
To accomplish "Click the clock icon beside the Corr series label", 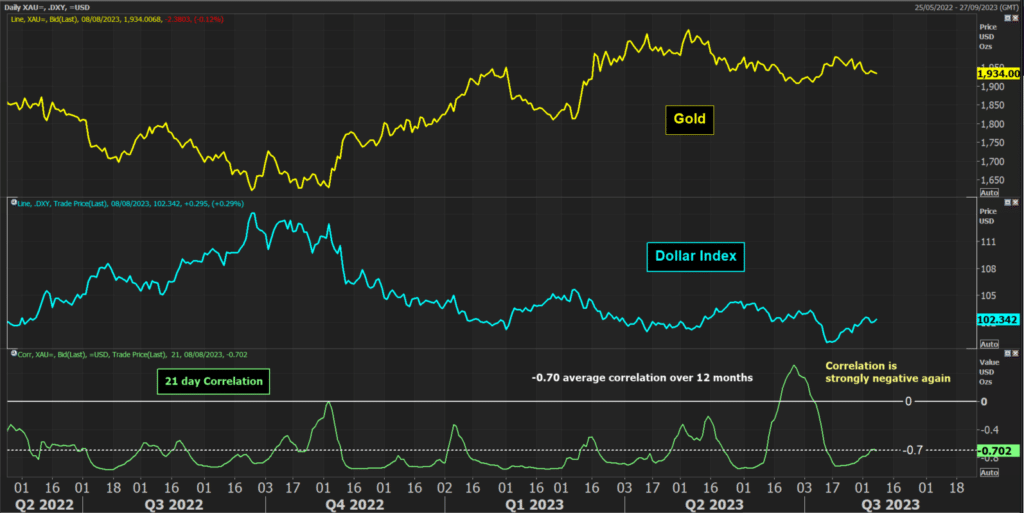I will point(14,353).
